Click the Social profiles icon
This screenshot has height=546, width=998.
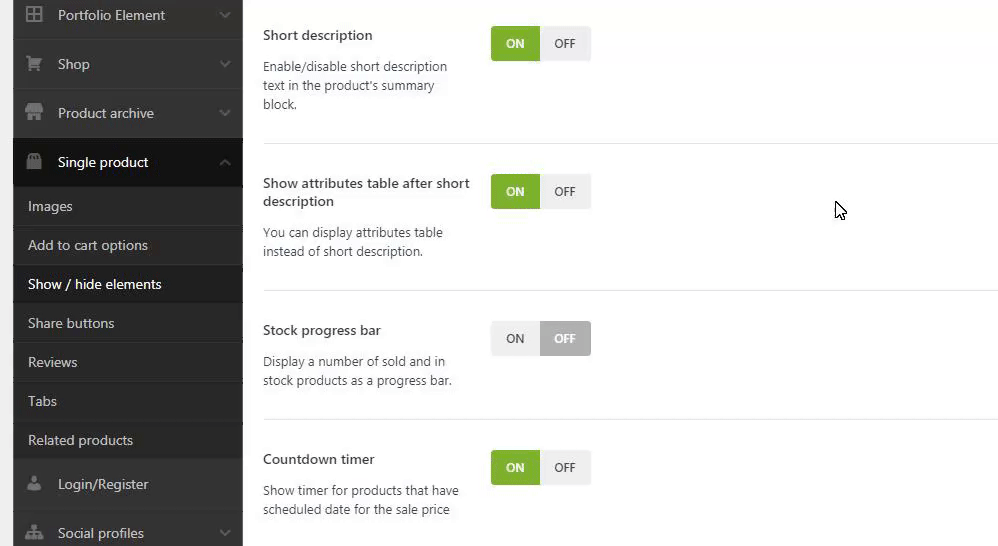(x=34, y=533)
